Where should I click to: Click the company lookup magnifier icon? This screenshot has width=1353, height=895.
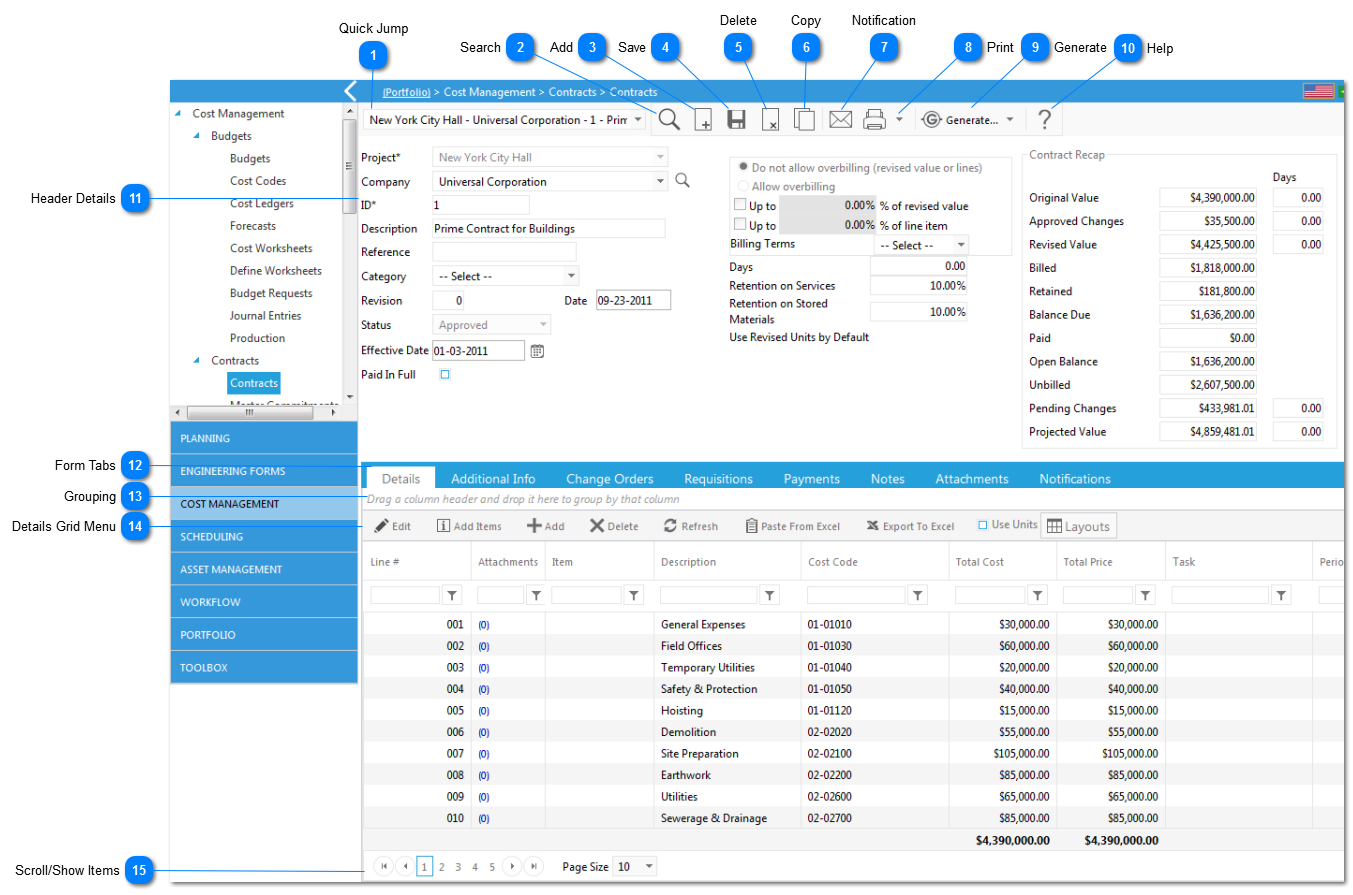682,181
